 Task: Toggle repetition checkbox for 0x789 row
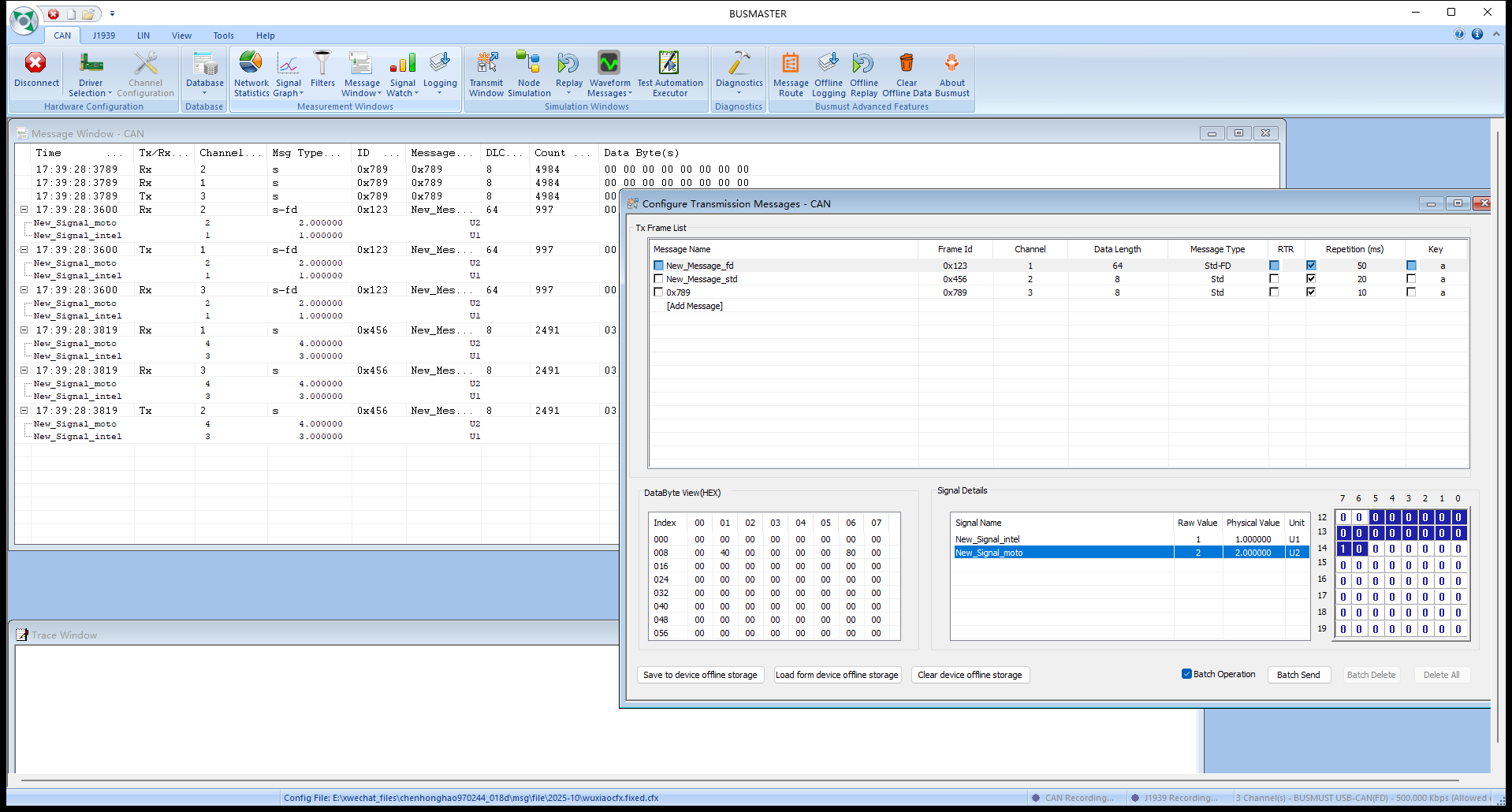[x=1311, y=292]
